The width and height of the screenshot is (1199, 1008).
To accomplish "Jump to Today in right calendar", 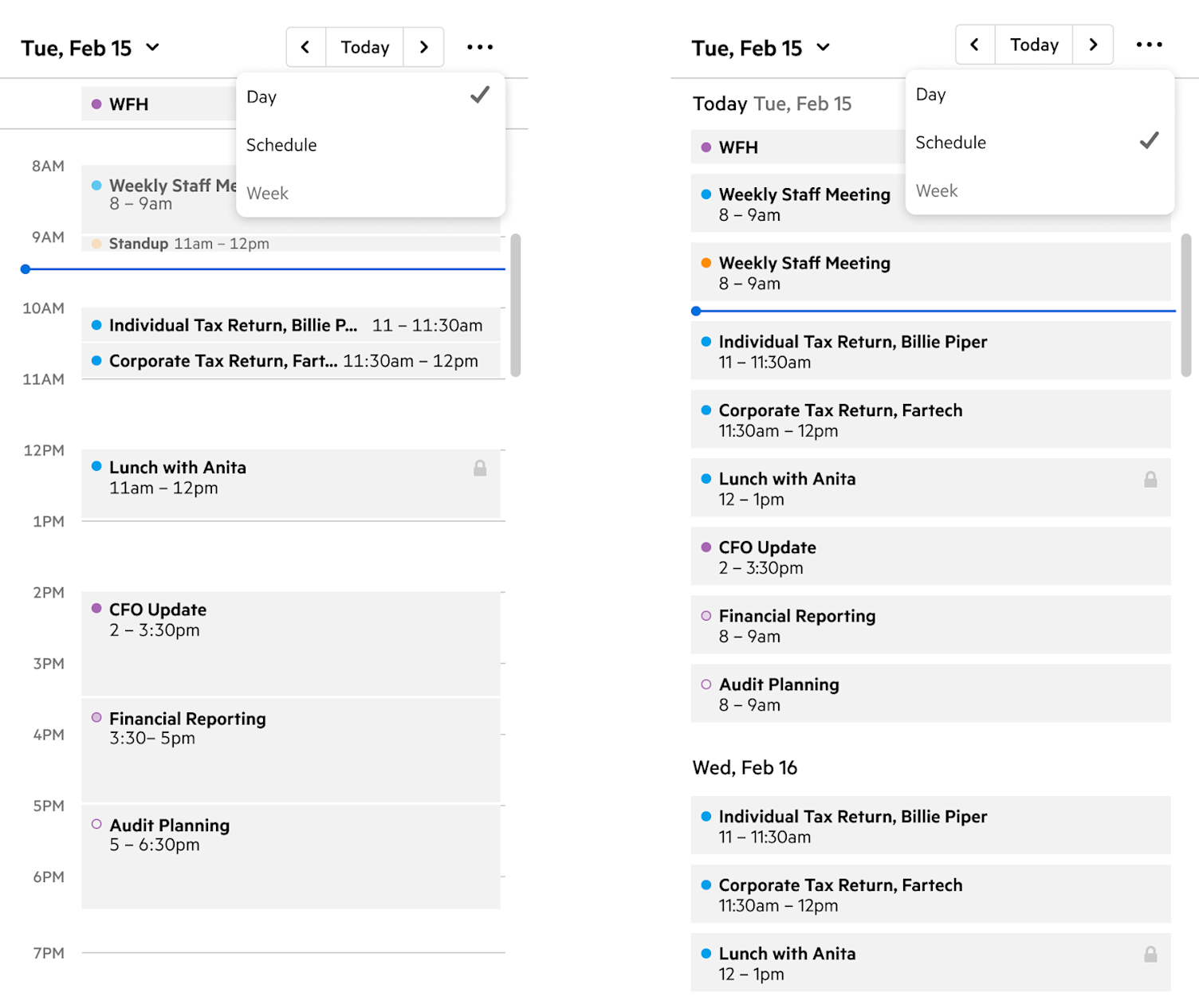I will (x=1034, y=45).
